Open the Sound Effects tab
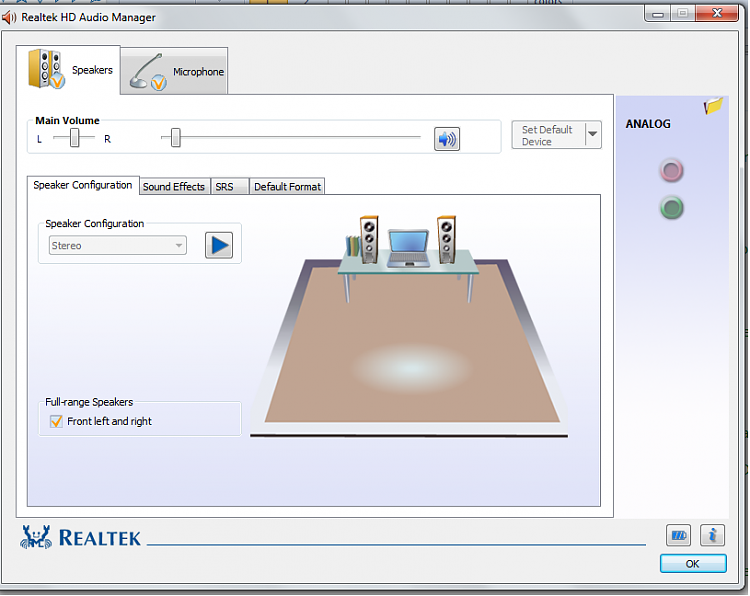750x596 pixels. click(x=174, y=187)
